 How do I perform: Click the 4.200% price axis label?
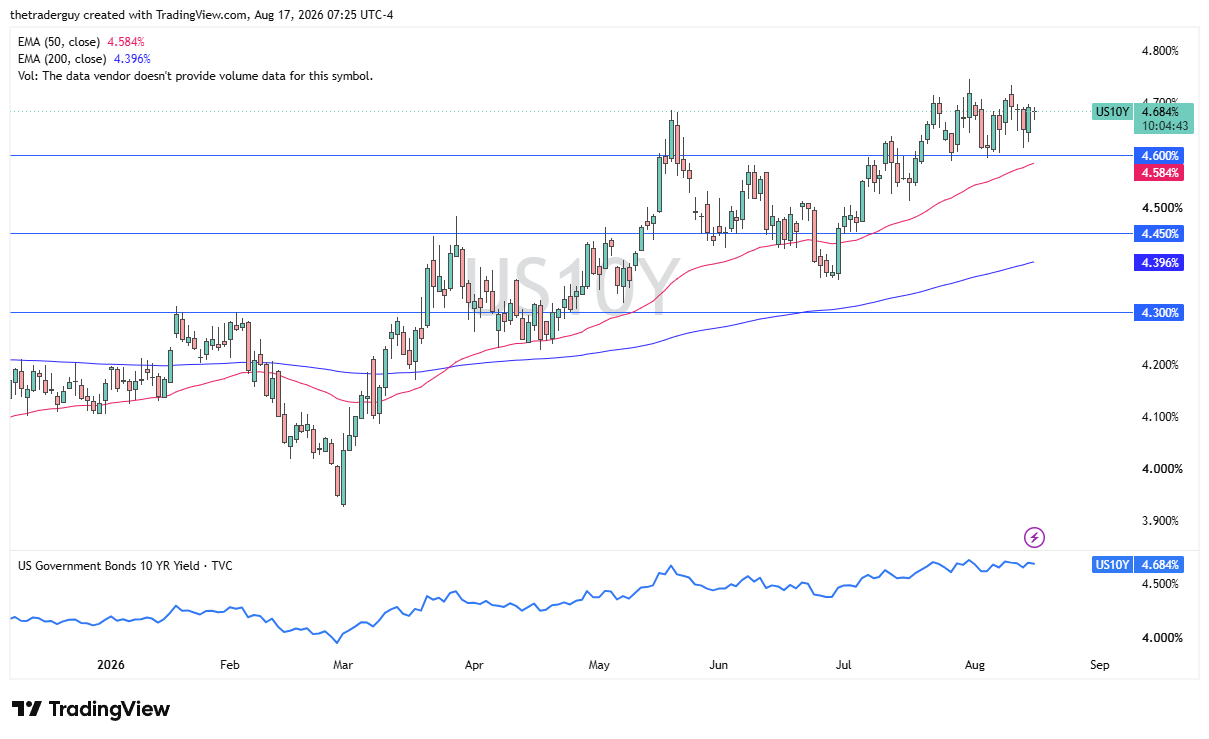coord(1160,365)
